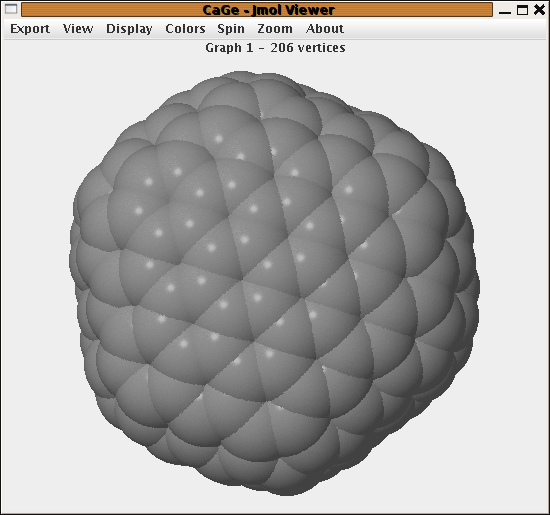Open the Spin menu

pyautogui.click(x=231, y=29)
